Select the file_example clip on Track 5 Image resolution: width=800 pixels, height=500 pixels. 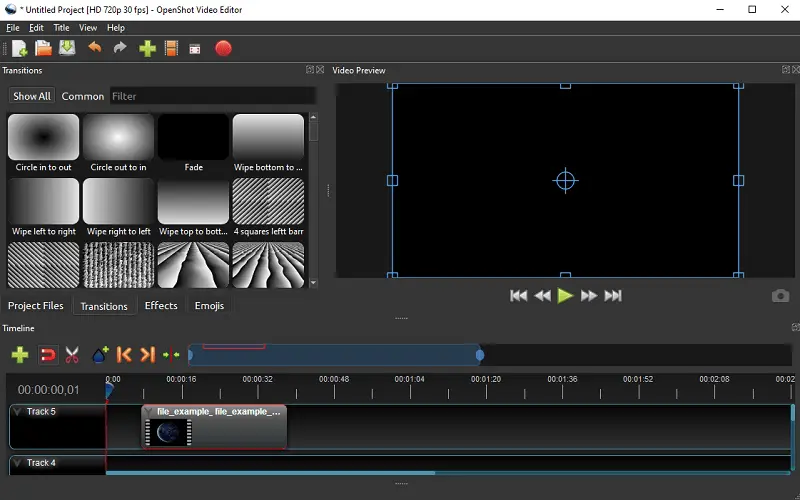[214, 428]
